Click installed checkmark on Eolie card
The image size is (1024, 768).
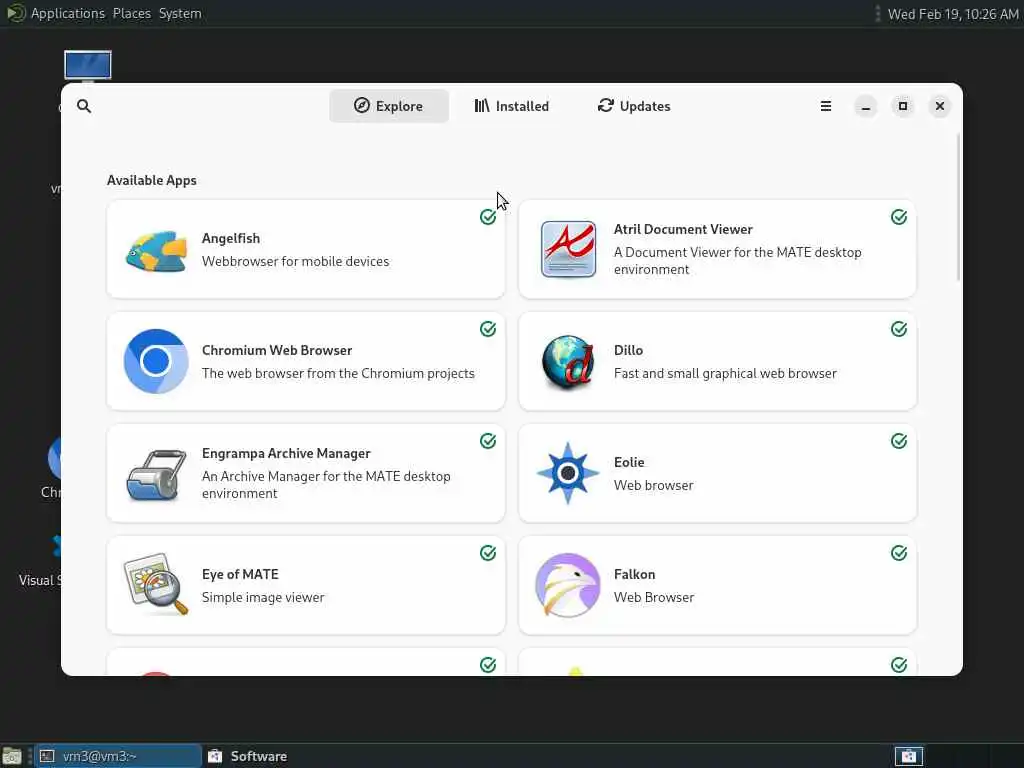pyautogui.click(x=899, y=441)
